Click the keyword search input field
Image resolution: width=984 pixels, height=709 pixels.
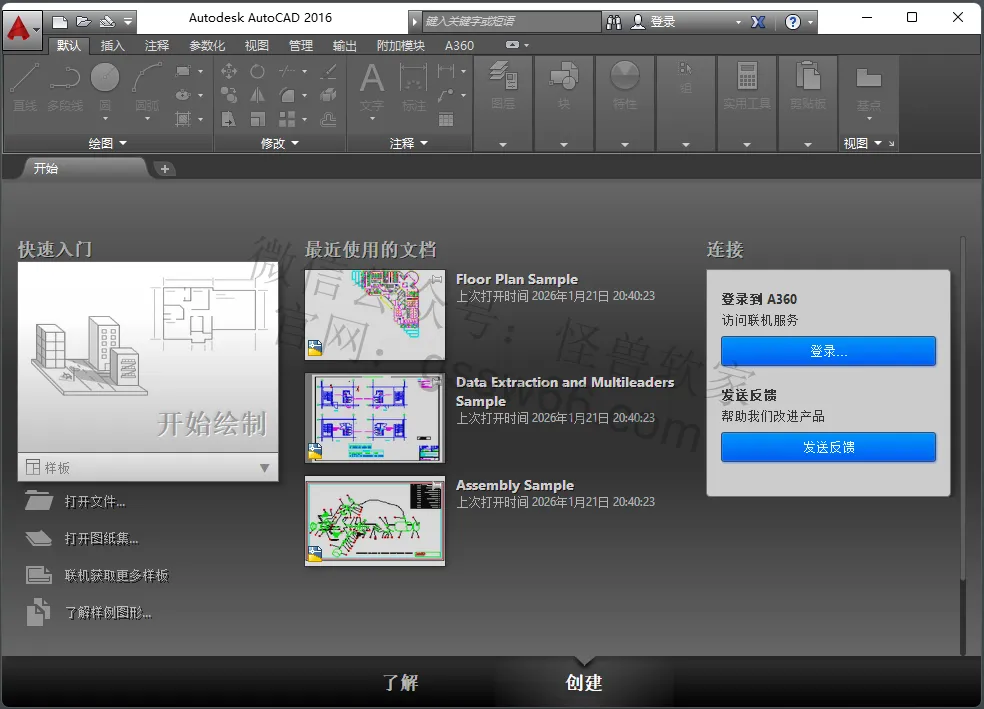coord(511,22)
